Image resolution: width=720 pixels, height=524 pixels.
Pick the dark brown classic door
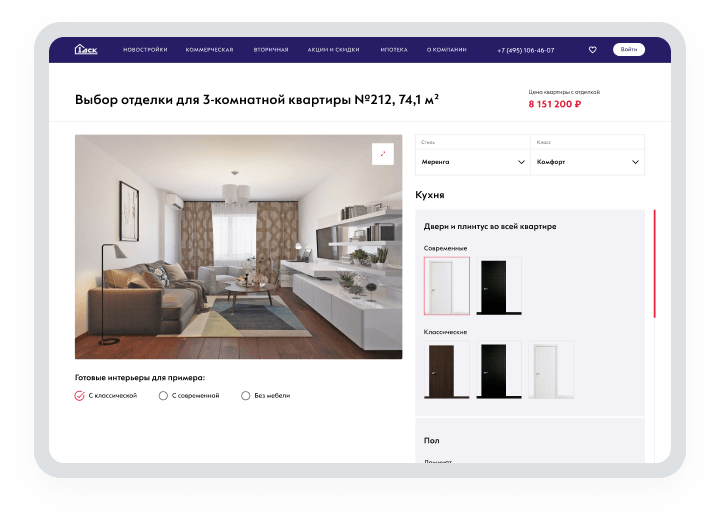point(446,369)
